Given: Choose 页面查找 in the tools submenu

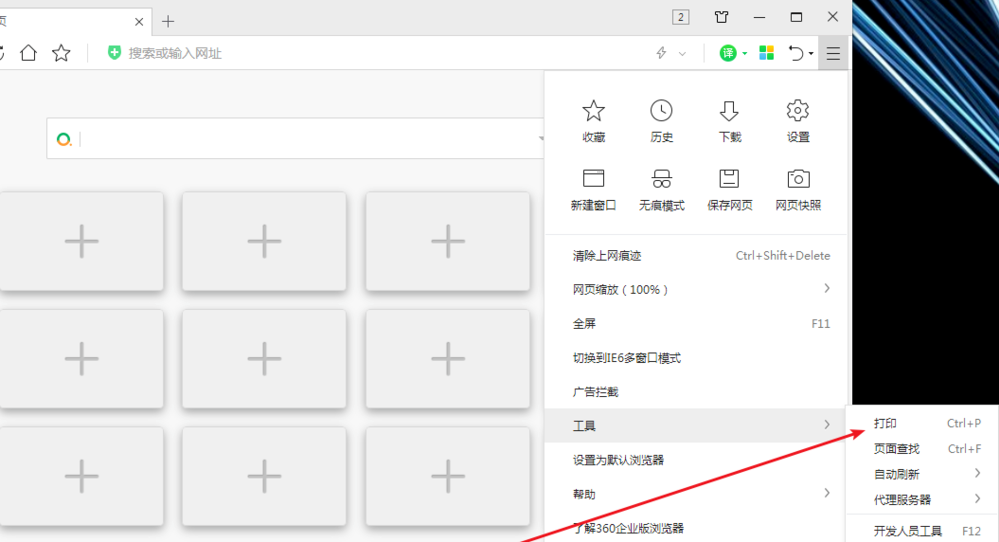Looking at the screenshot, I should coord(922,449).
